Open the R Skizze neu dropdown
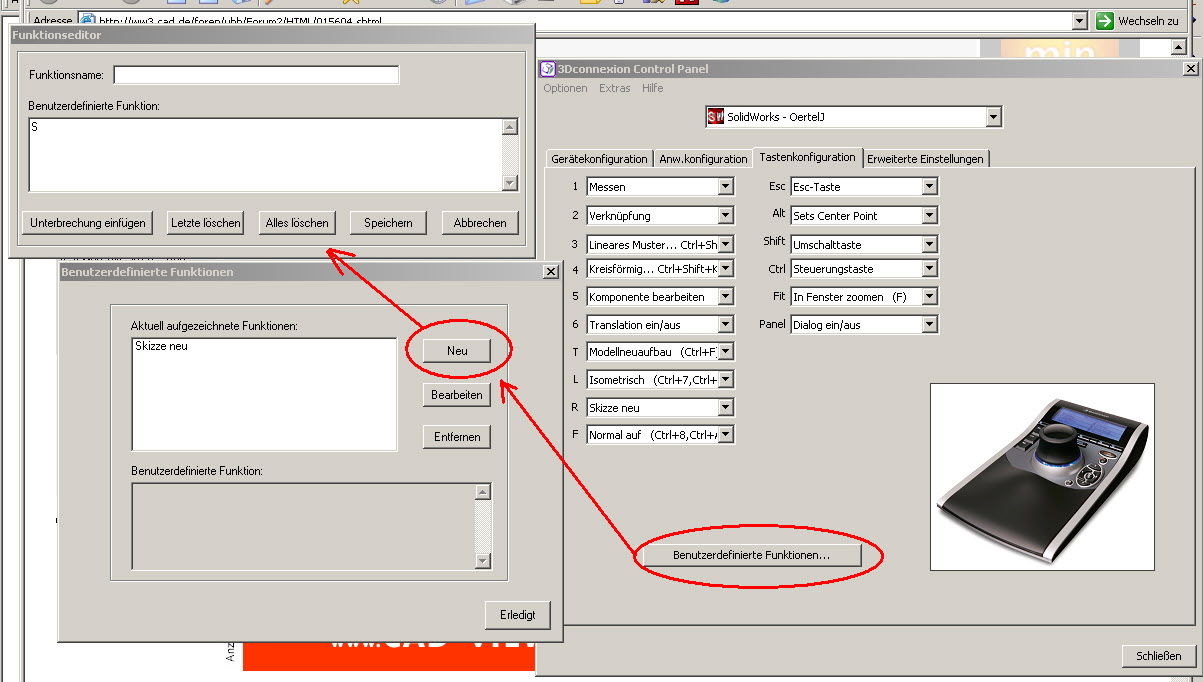Image resolution: width=1203 pixels, height=682 pixels. point(726,408)
